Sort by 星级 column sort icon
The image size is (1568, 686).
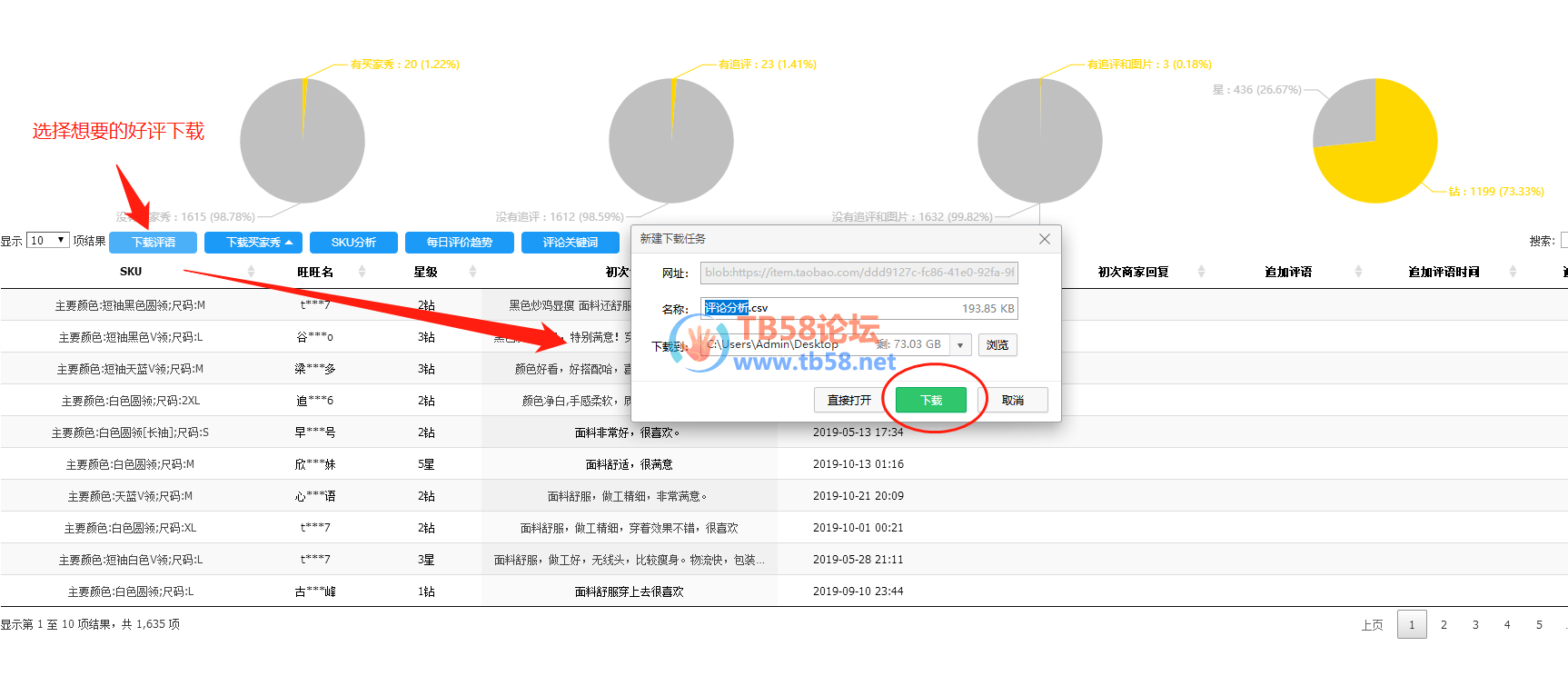tap(472, 272)
